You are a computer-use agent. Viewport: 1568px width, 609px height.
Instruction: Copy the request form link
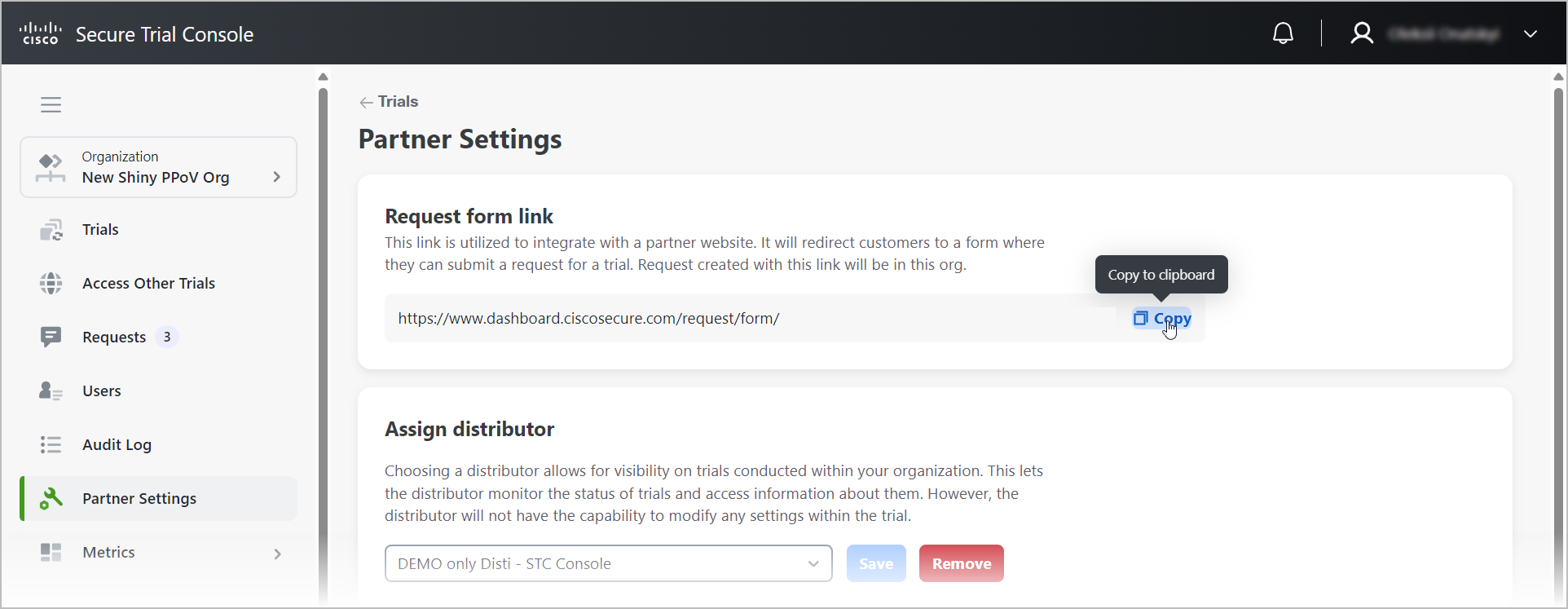(1162, 318)
